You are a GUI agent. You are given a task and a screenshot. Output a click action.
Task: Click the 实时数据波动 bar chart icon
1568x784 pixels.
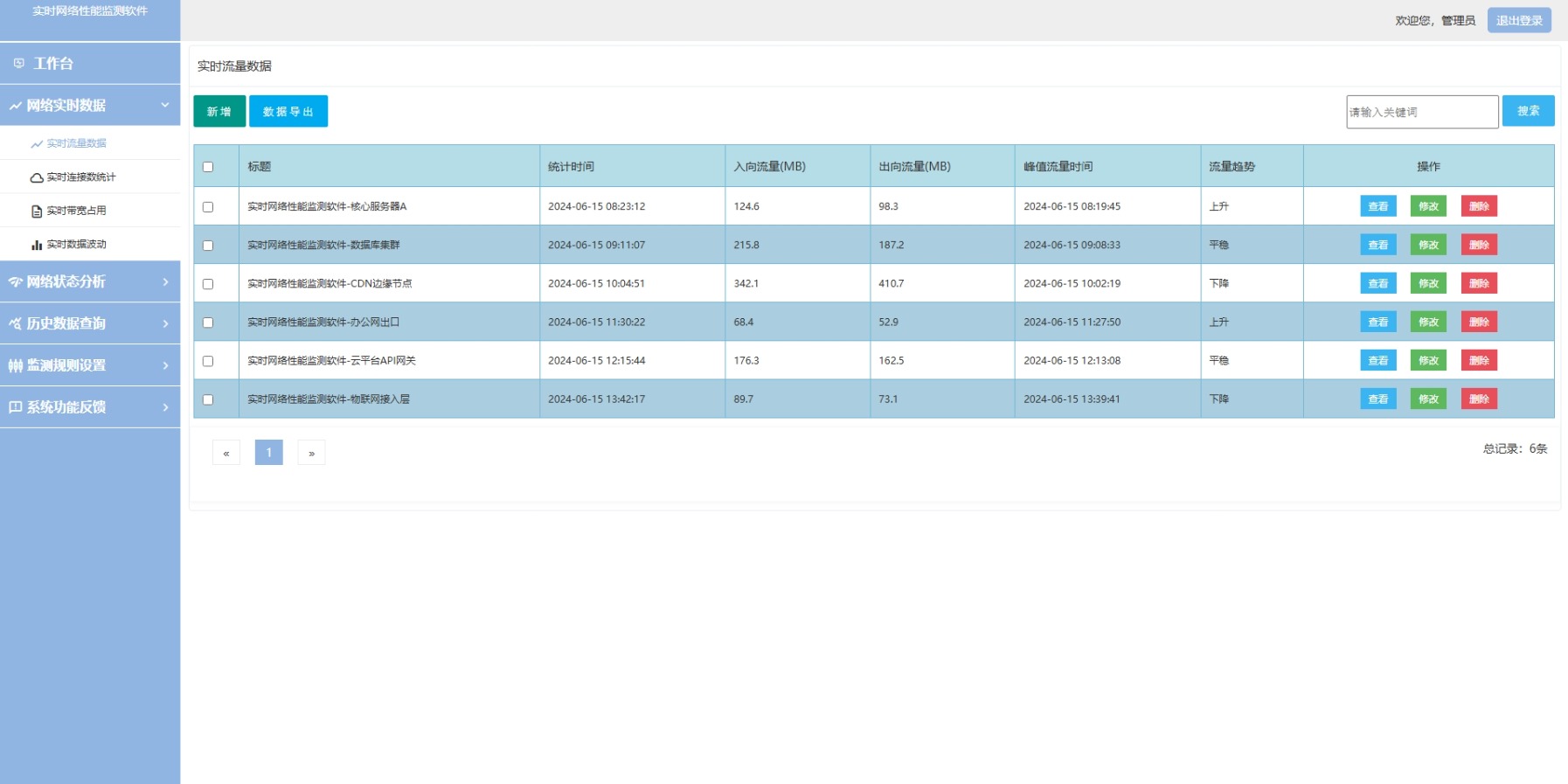tap(37, 245)
